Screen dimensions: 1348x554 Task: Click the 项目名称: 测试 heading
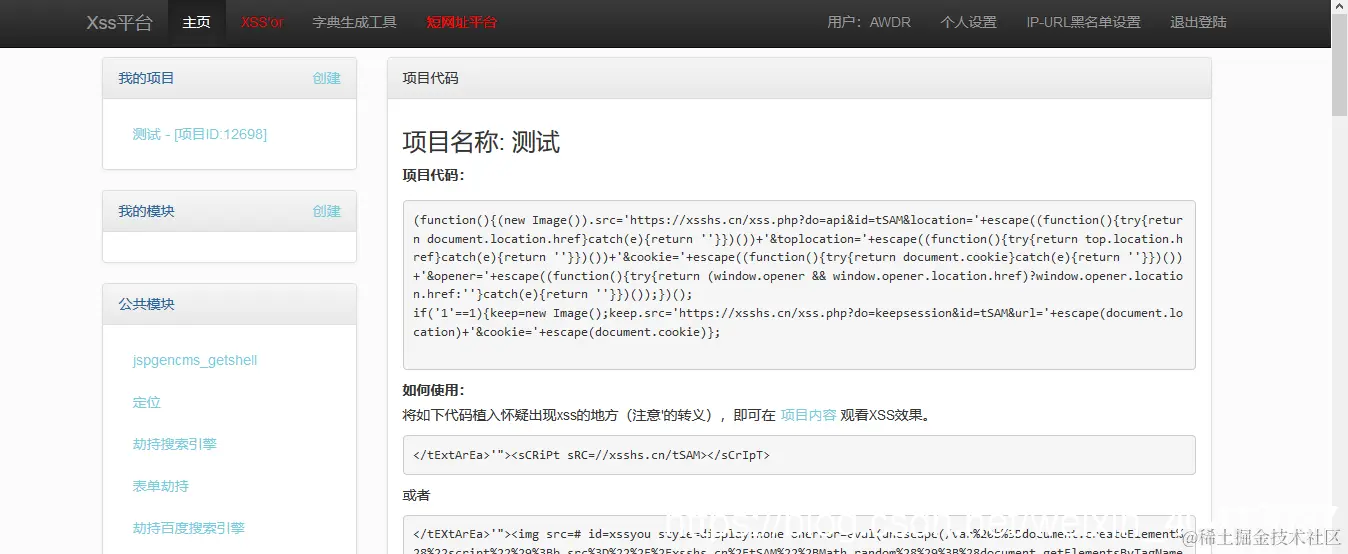click(x=481, y=142)
